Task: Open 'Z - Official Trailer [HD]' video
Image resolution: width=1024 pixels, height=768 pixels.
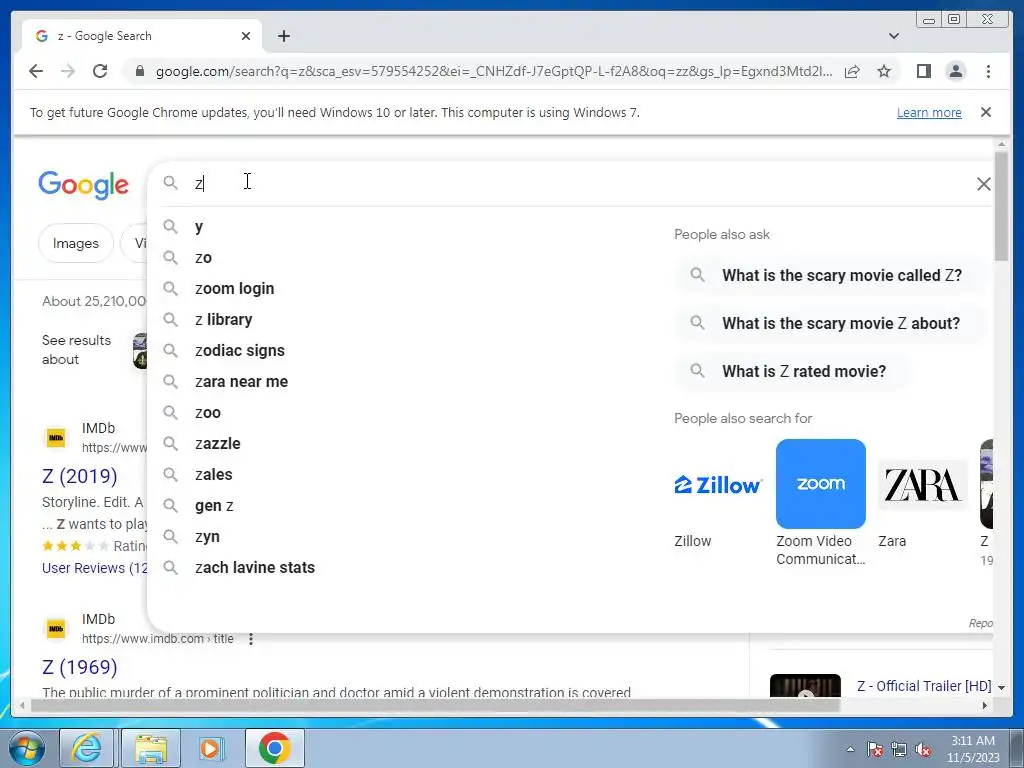Action: 923,686
